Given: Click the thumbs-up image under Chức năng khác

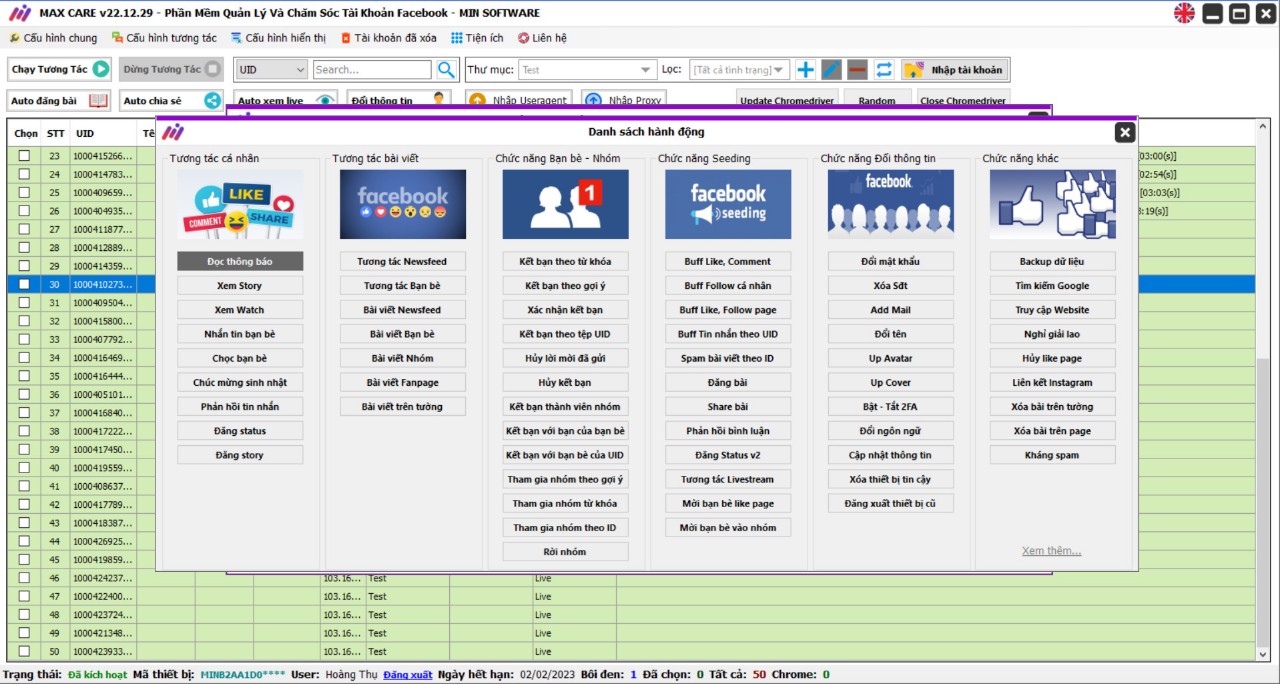Looking at the screenshot, I should coord(1053,204).
